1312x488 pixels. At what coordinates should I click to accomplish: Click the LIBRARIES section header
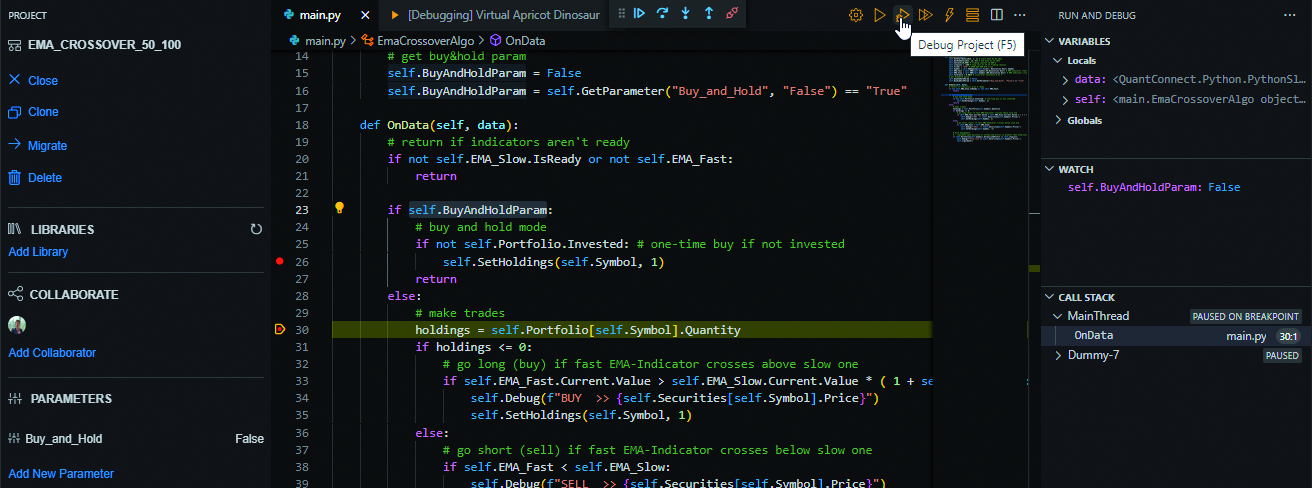(x=62, y=230)
